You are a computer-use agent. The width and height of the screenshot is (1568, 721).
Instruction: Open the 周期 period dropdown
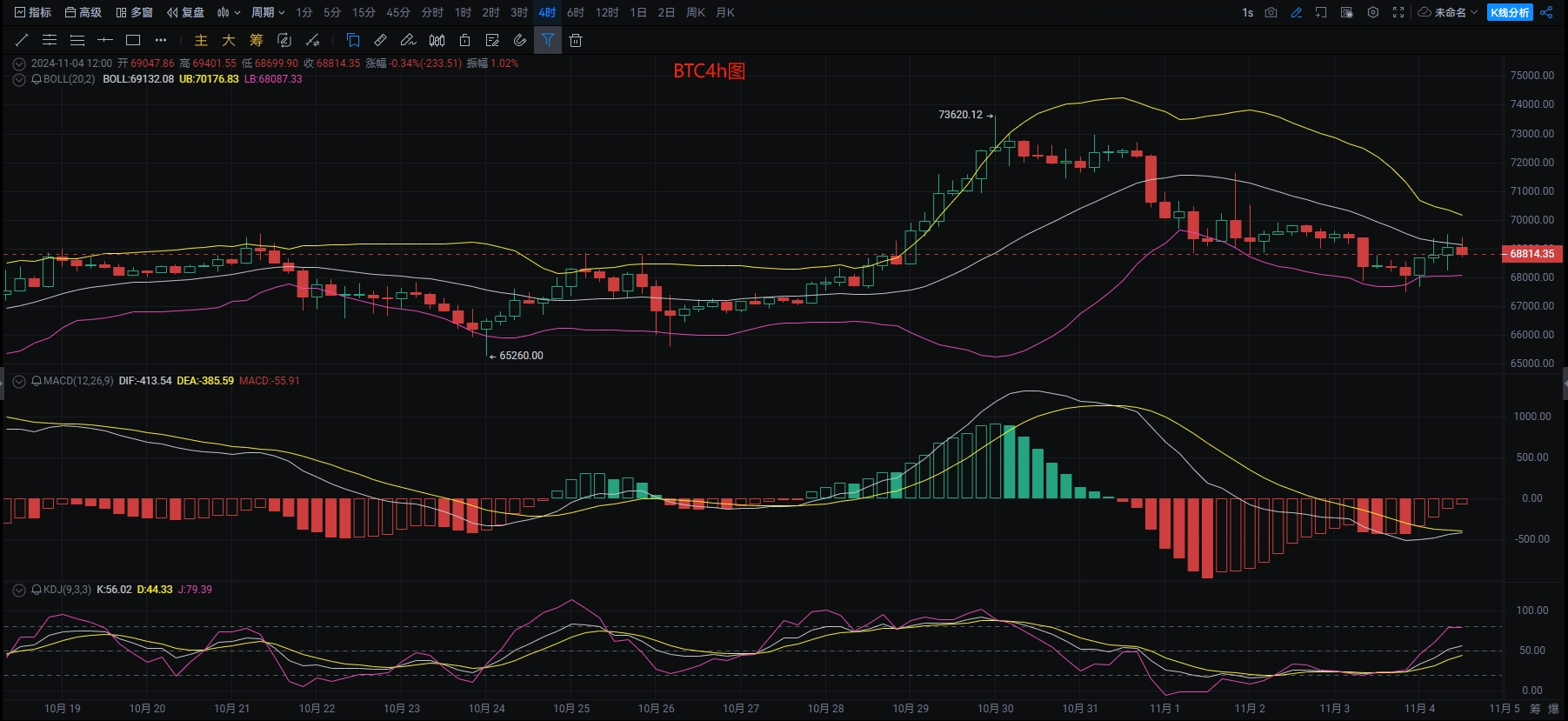(x=268, y=12)
